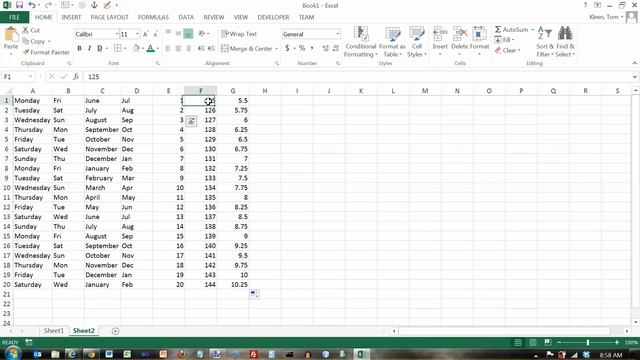Viewport: 640px width, 360px height.
Task: Click the Insert cells icon
Action: coord(440,34)
